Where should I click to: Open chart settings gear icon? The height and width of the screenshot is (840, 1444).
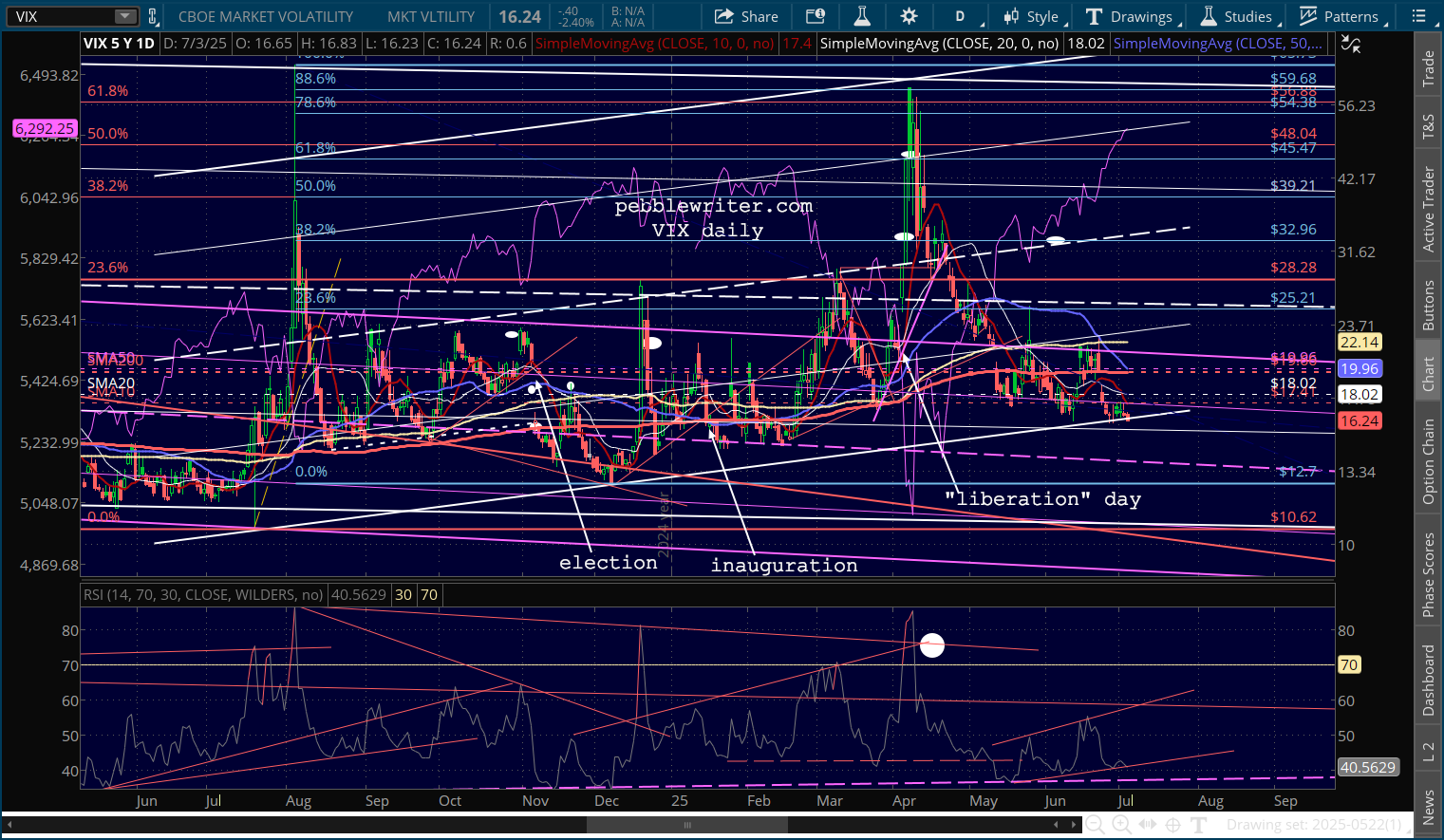click(909, 16)
